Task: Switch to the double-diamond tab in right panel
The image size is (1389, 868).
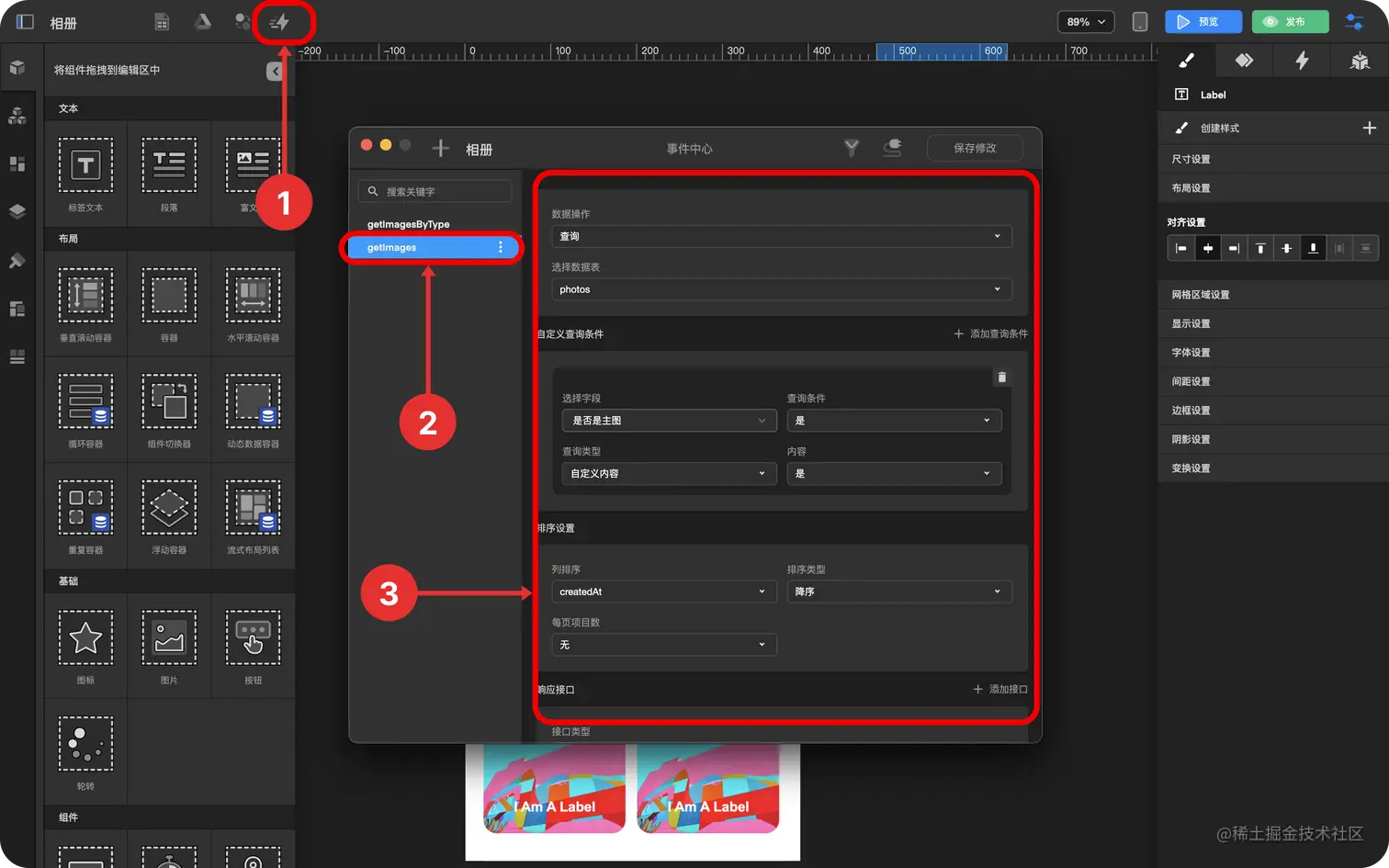Action: click(1244, 61)
